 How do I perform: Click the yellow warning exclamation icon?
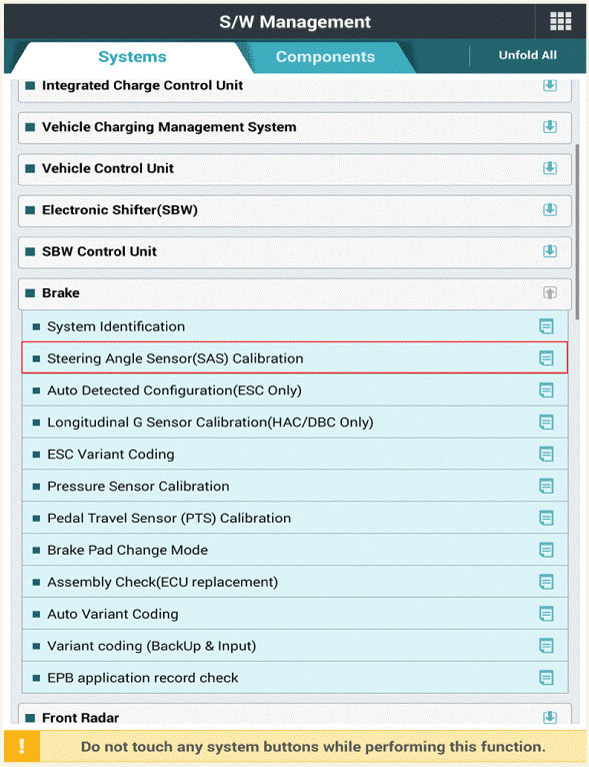click(22, 746)
